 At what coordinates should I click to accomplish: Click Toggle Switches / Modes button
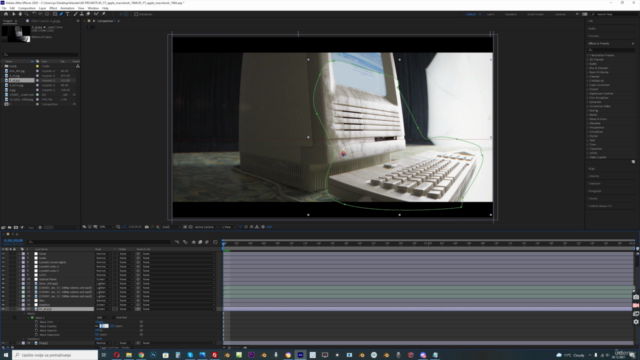point(114,348)
